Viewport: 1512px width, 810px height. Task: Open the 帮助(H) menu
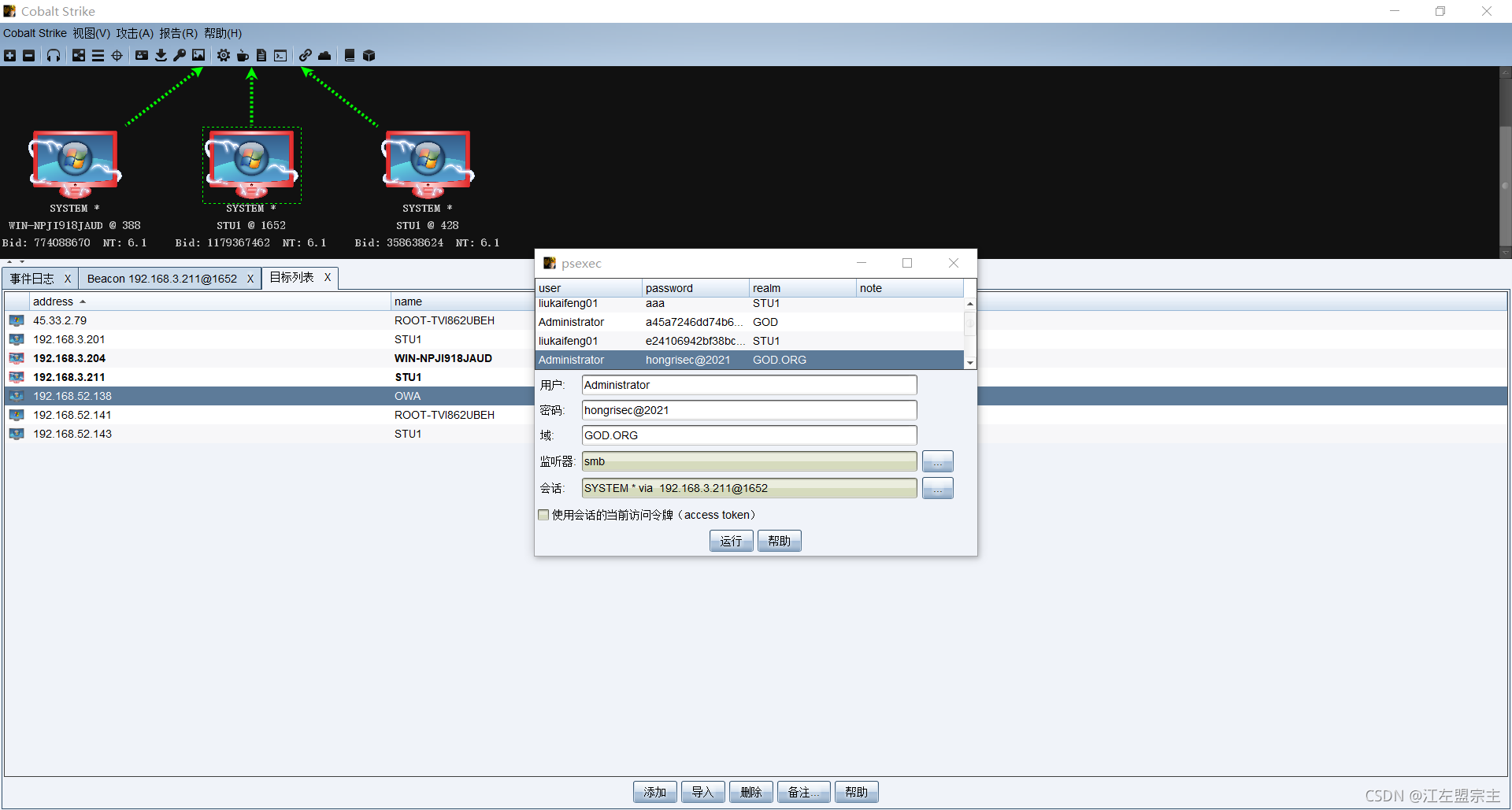tap(223, 33)
